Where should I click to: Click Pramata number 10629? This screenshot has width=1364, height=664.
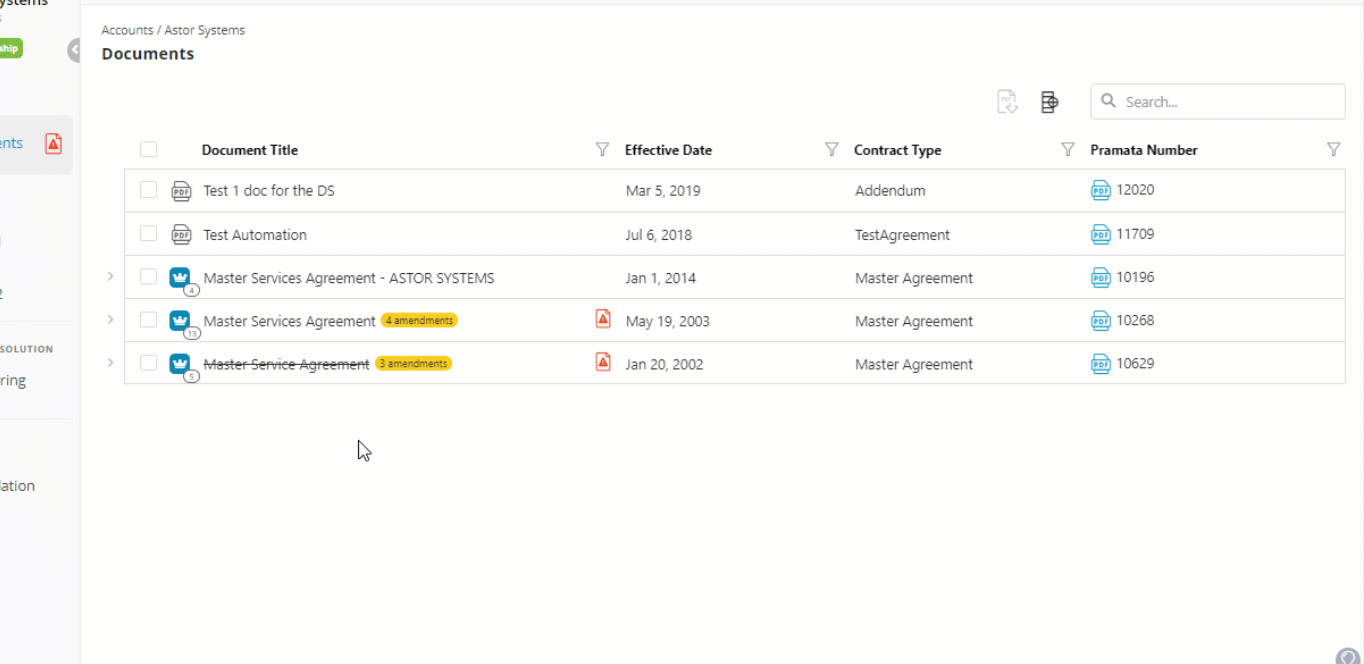pos(1136,363)
